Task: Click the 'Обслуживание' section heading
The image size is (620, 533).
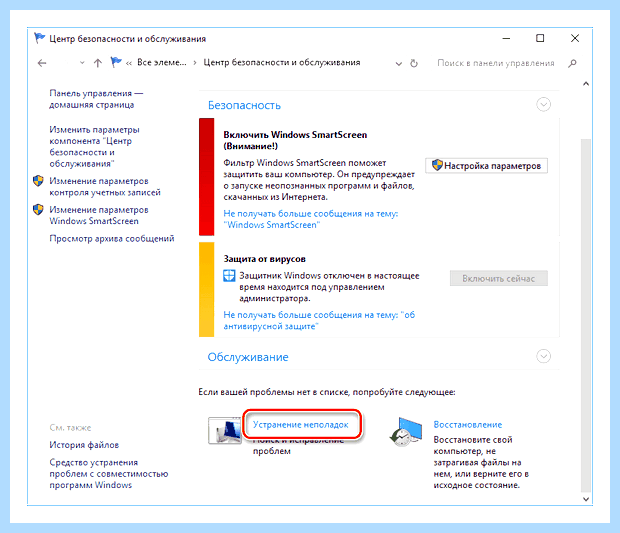Action: (248, 357)
